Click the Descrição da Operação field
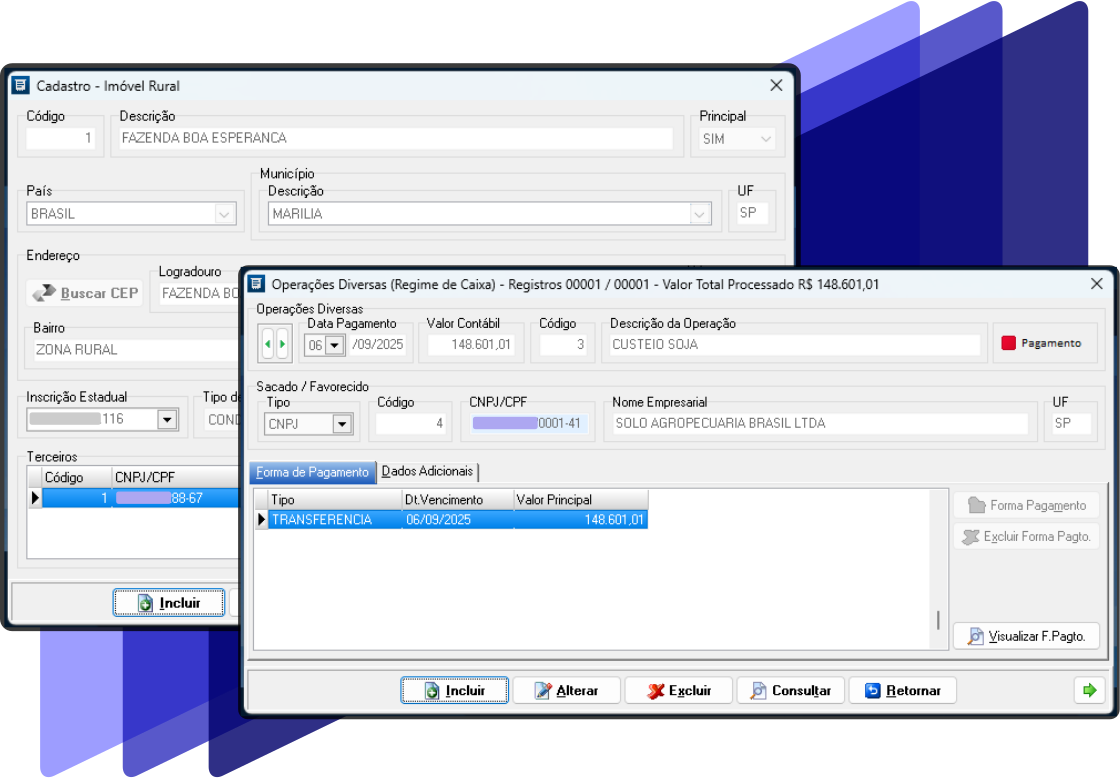This screenshot has height=779, width=1120. click(x=794, y=344)
